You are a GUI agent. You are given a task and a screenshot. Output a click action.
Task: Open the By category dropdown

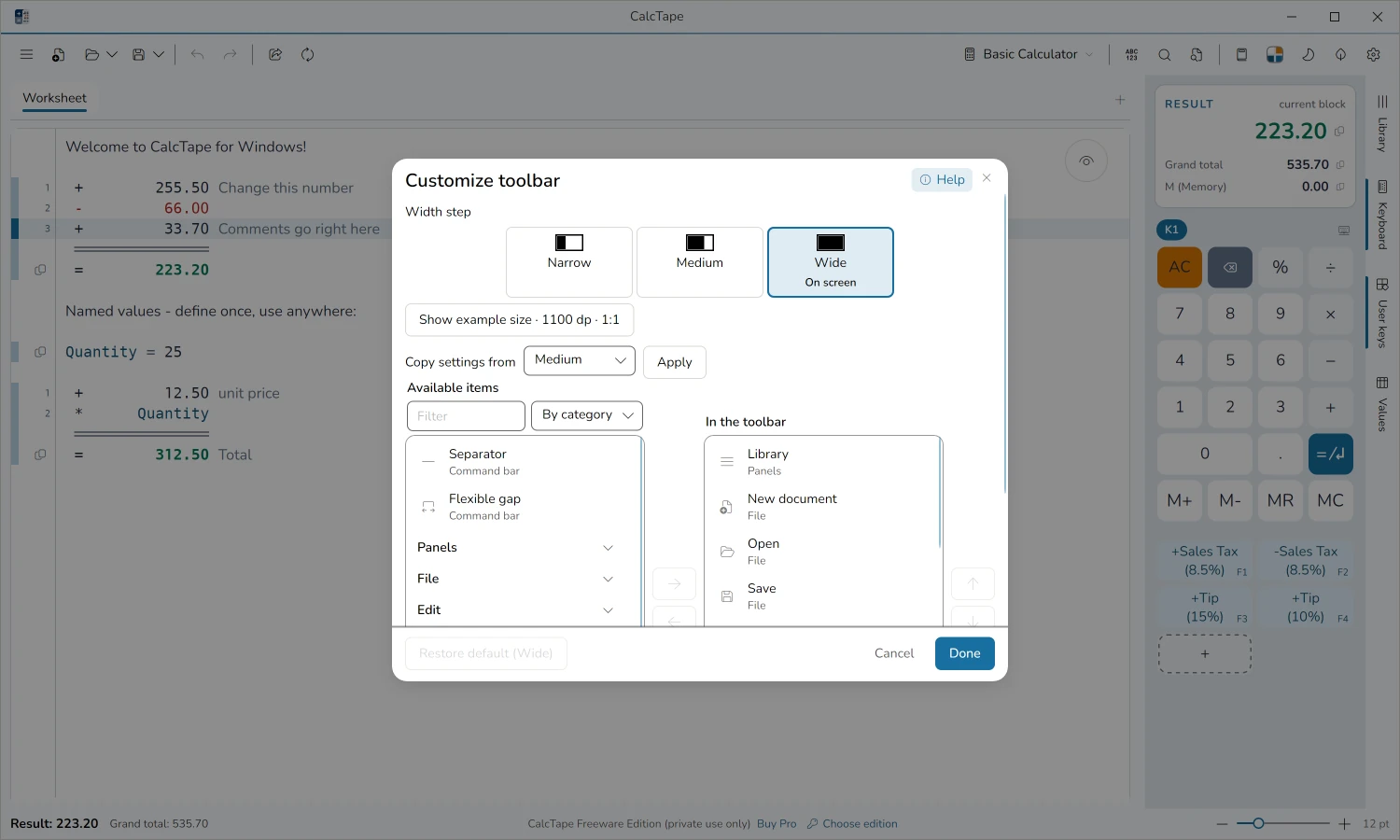(587, 415)
